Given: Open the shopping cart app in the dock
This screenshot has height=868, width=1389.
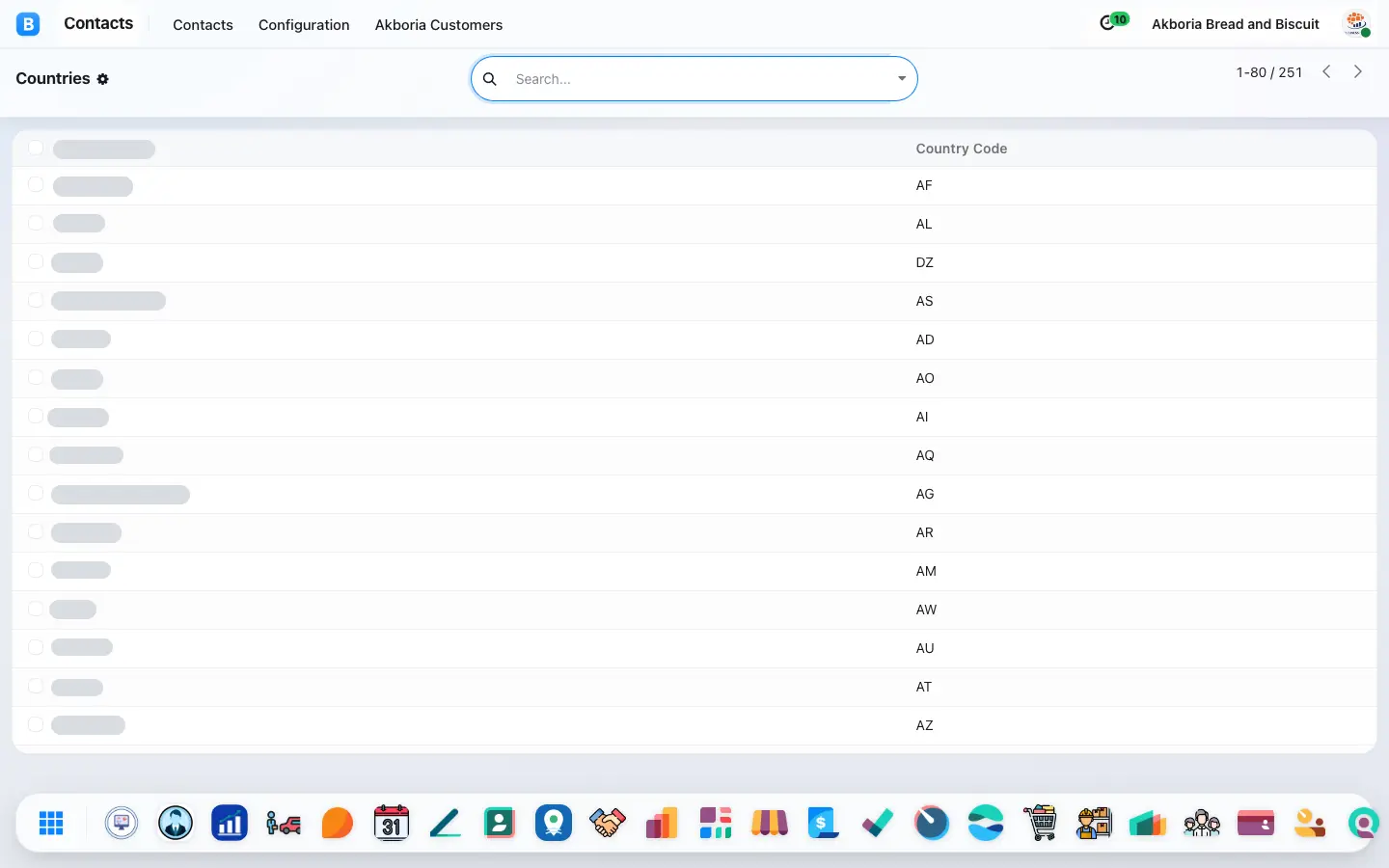Looking at the screenshot, I should 1040,823.
